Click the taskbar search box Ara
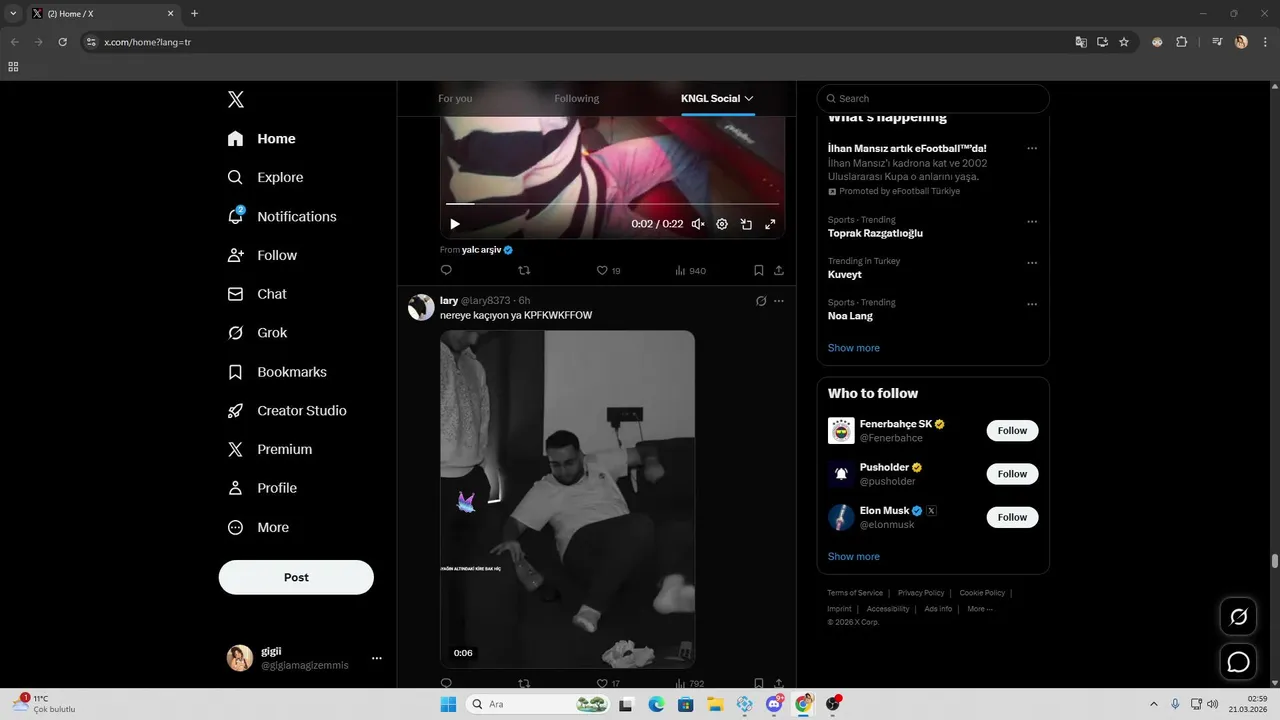Viewport: 1280px width, 720px height. (x=538, y=704)
